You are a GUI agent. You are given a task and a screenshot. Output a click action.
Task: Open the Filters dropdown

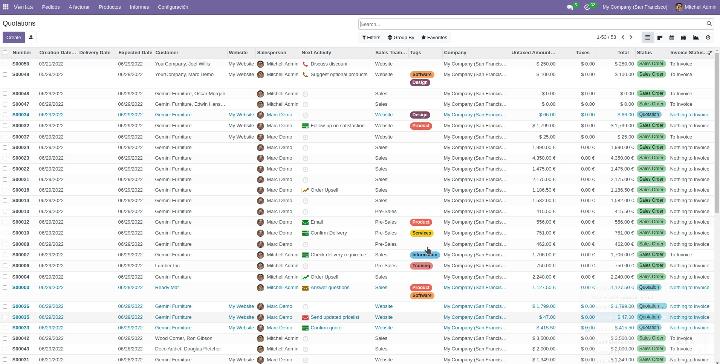coord(371,38)
